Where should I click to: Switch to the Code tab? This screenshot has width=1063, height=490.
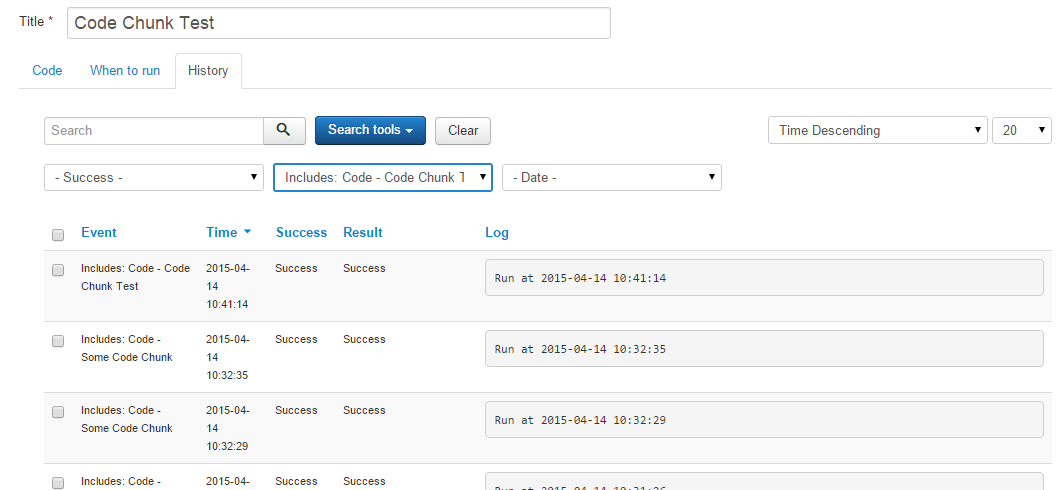click(x=47, y=70)
